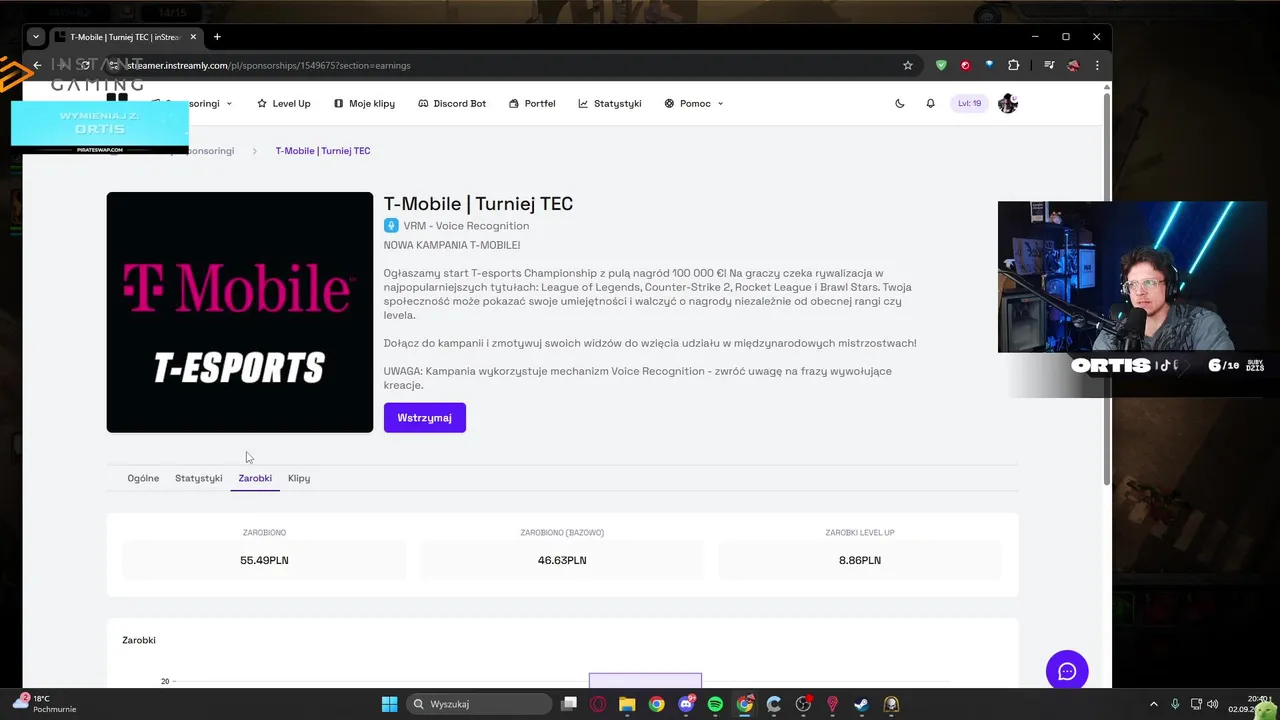
Task: Open the Windows Start menu
Action: 390,704
